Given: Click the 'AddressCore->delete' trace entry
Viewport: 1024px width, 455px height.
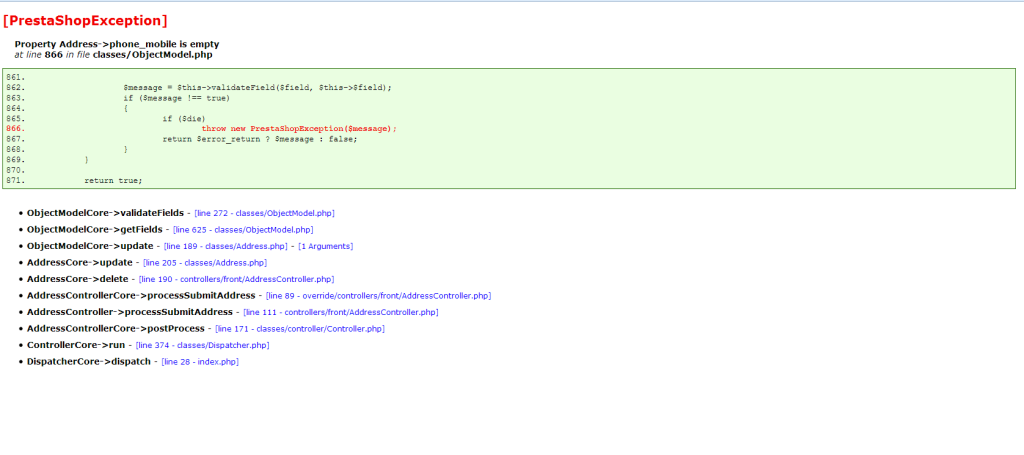Looking at the screenshot, I should (78, 279).
